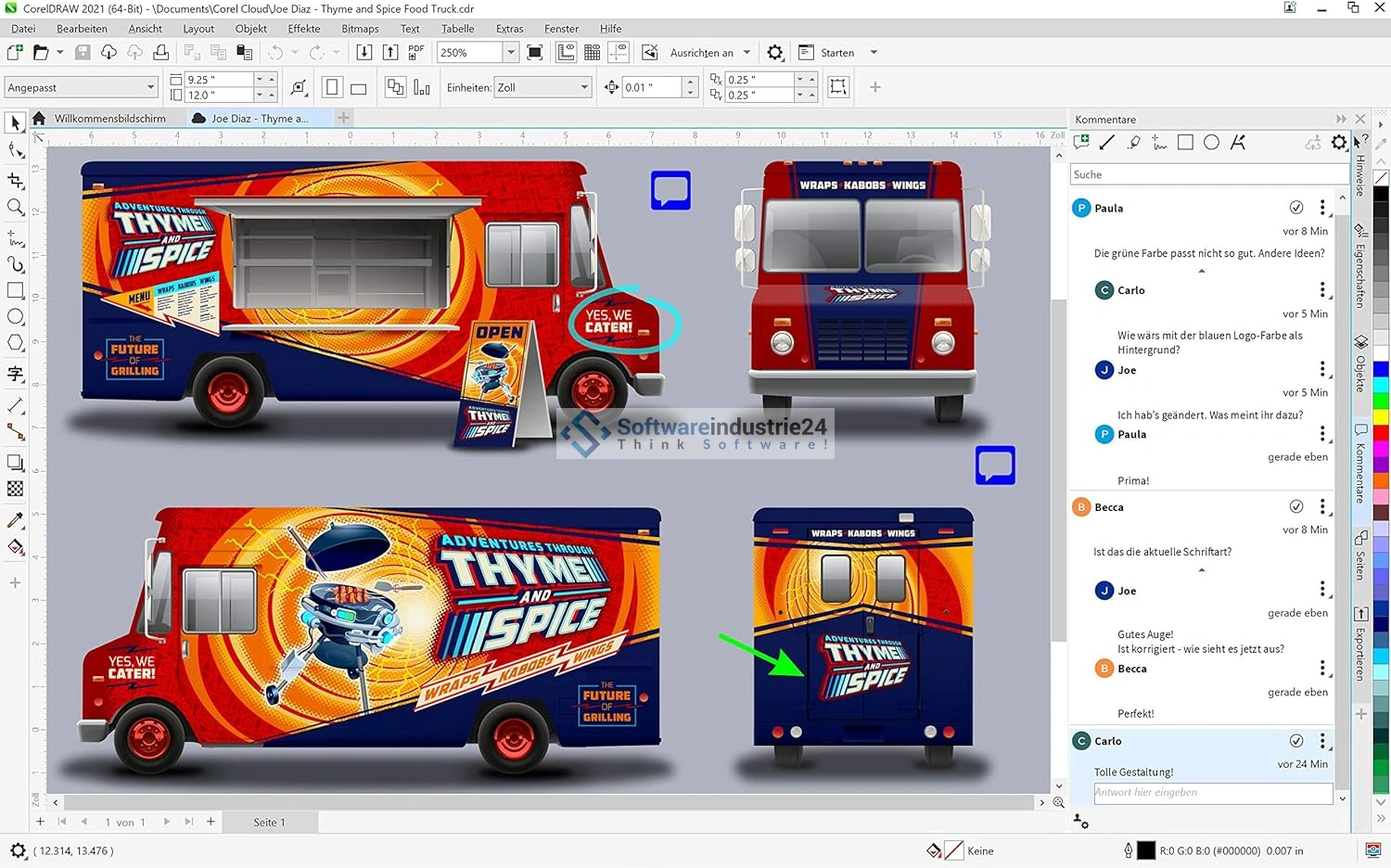The height and width of the screenshot is (868, 1391).
Task: Click the Starten button
Action: (x=836, y=53)
